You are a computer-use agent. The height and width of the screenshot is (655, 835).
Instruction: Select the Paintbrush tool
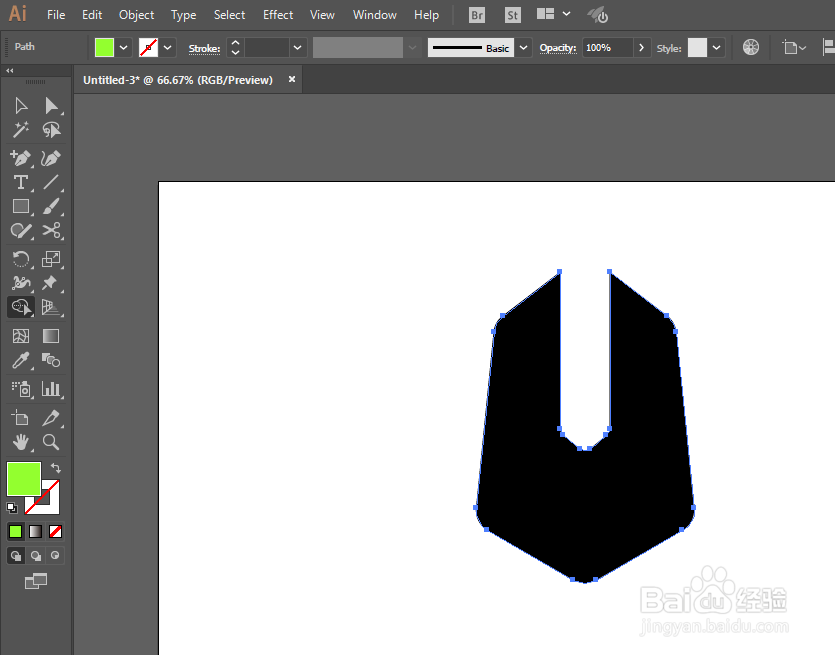(x=52, y=206)
